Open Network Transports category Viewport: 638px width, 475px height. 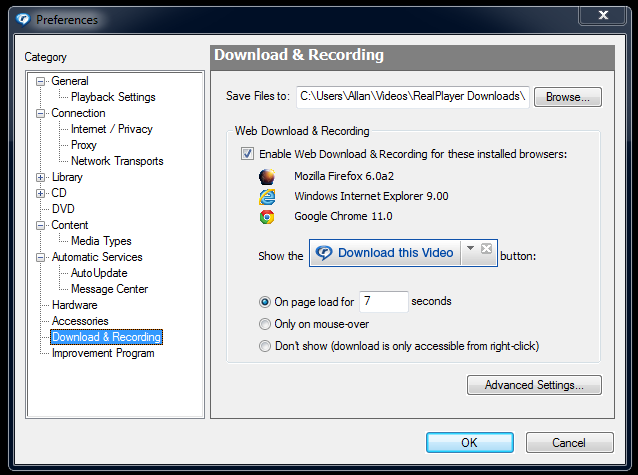117,161
